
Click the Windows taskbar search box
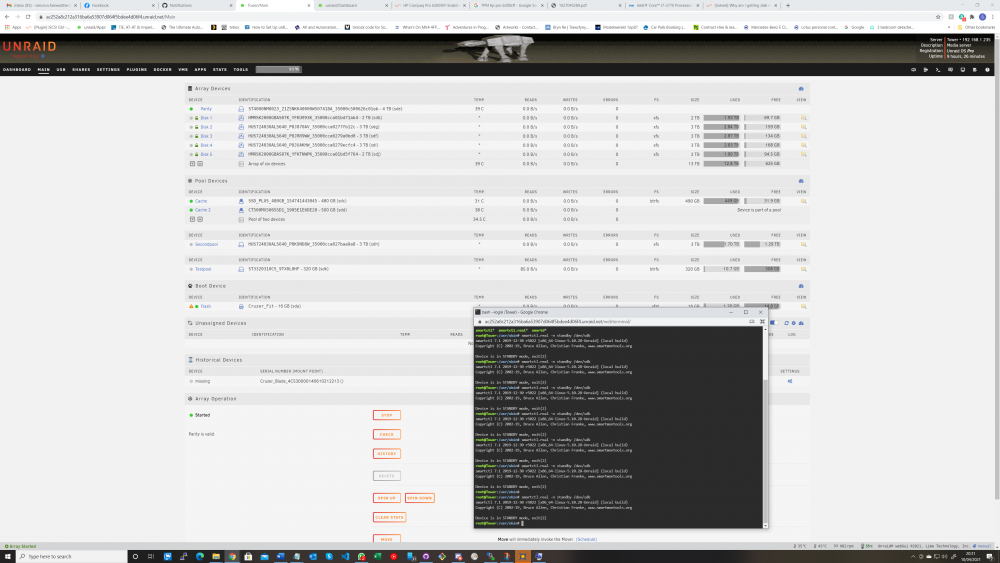[x=71, y=557]
